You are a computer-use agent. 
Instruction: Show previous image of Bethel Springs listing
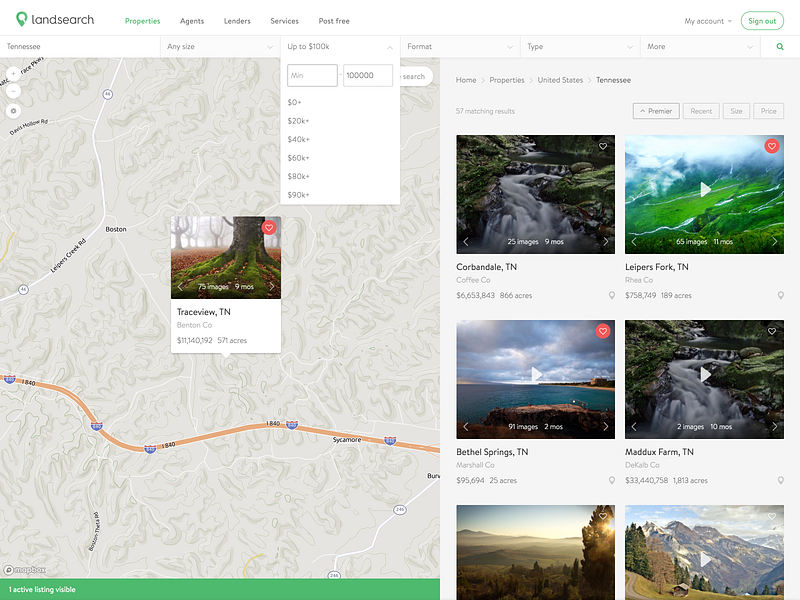(x=465, y=427)
